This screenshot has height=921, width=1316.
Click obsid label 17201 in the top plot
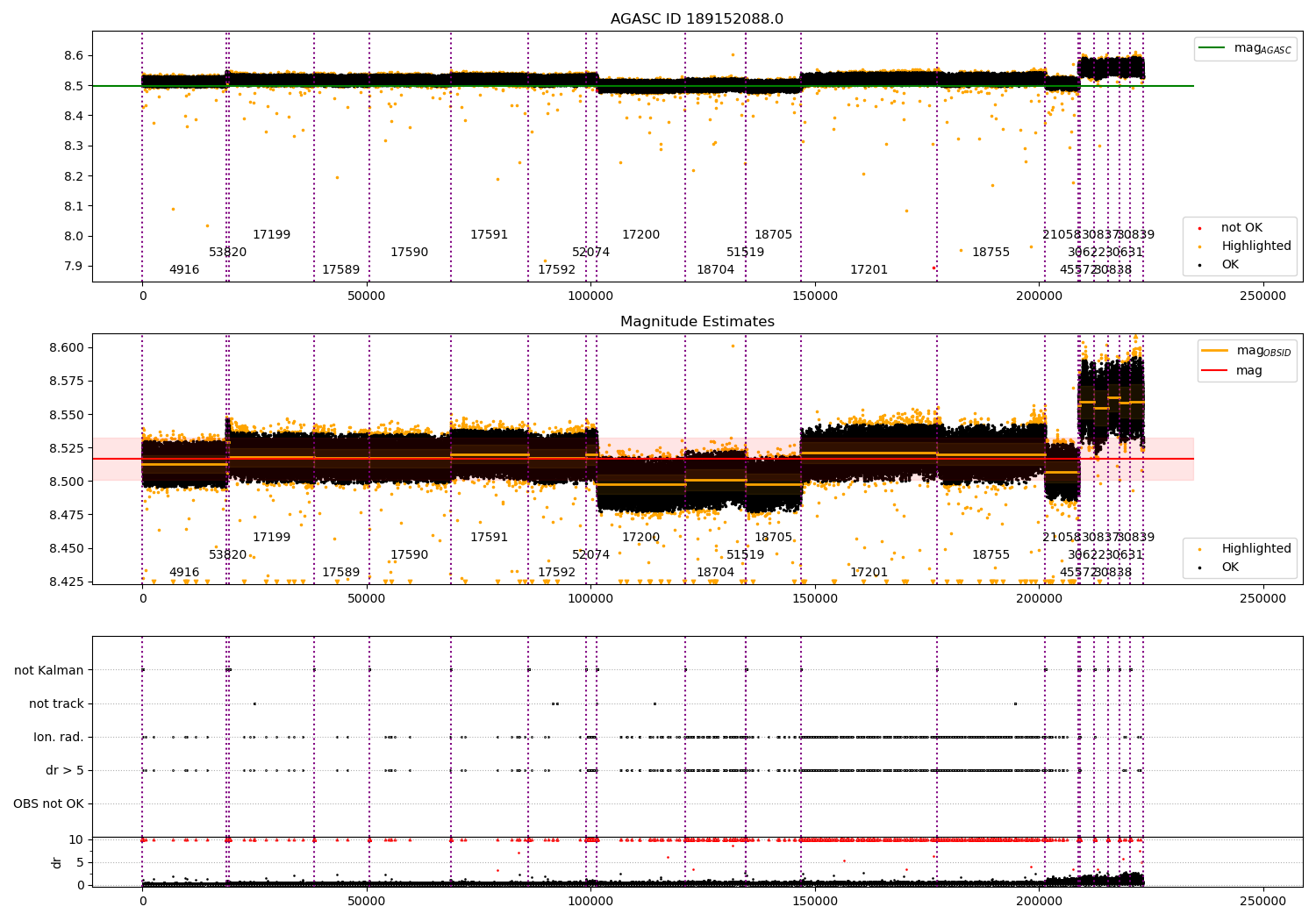869,270
